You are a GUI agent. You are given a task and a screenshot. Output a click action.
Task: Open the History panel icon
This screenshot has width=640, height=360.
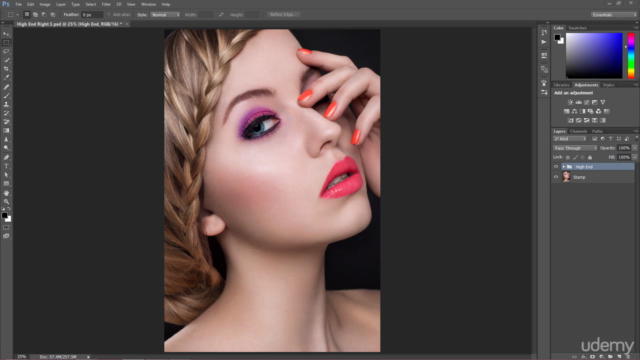pyautogui.click(x=544, y=32)
